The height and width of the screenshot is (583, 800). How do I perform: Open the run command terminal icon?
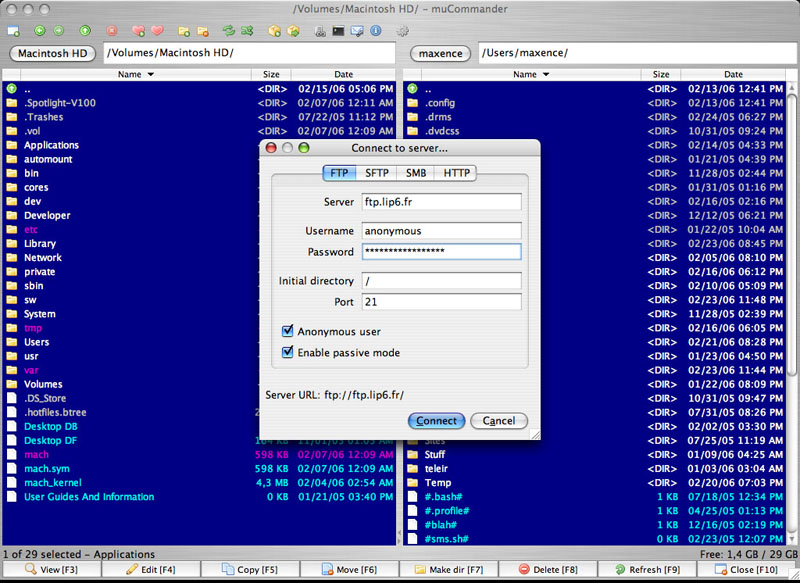point(338,31)
